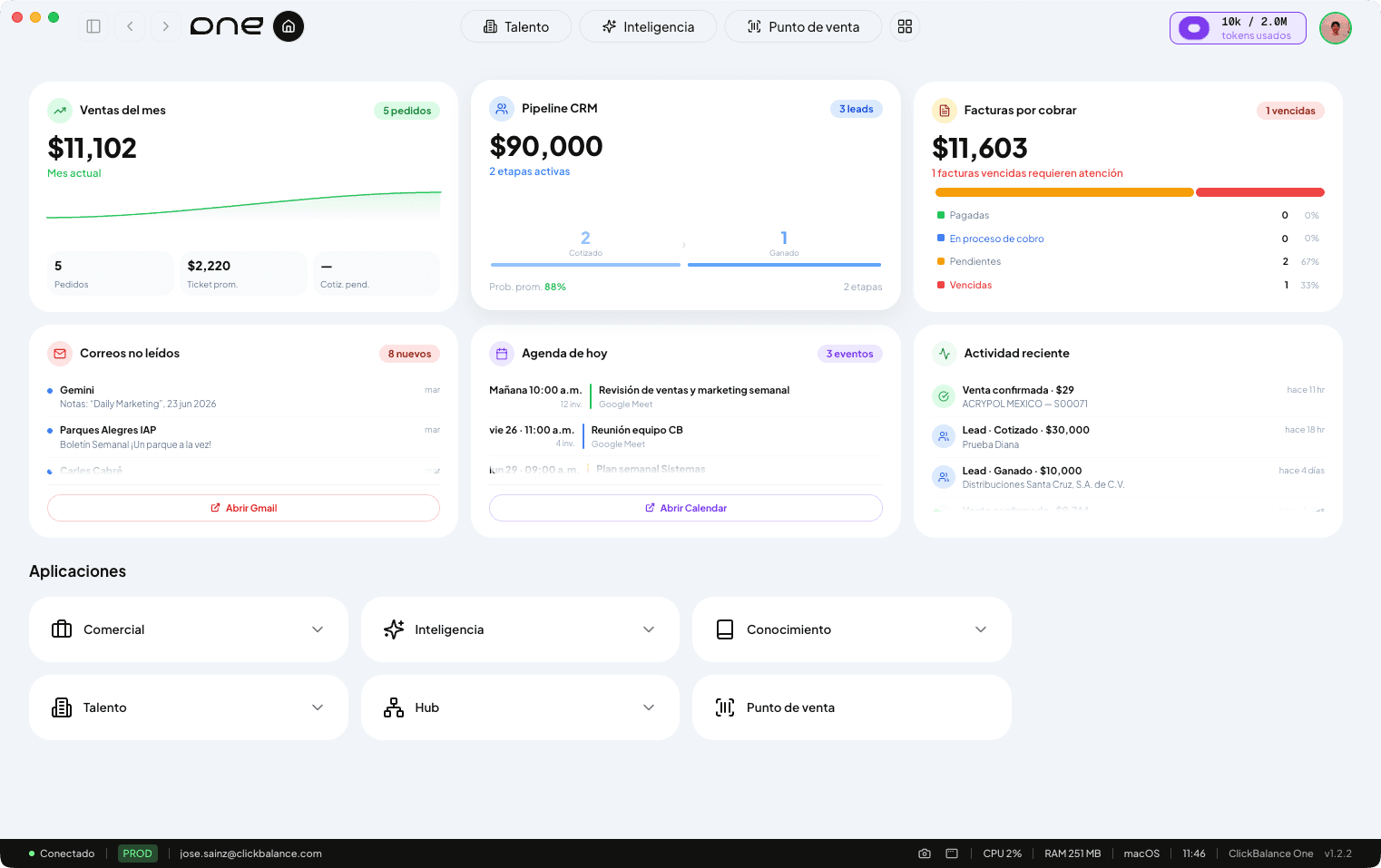
Task: Open Revisión de ventas y marketing semanal event
Action: pyautogui.click(x=686, y=397)
